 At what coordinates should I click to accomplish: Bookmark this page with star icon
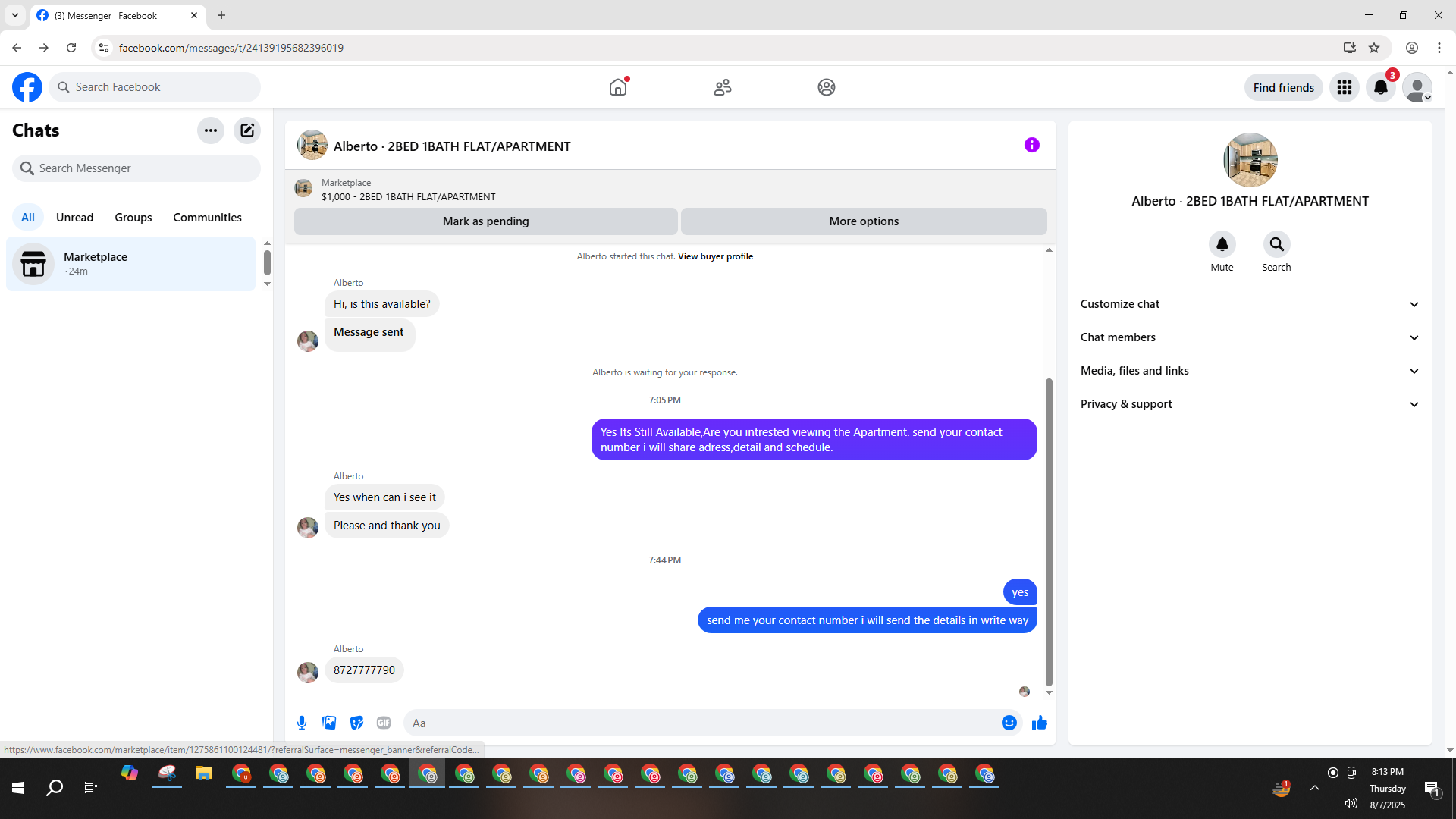(x=1374, y=48)
